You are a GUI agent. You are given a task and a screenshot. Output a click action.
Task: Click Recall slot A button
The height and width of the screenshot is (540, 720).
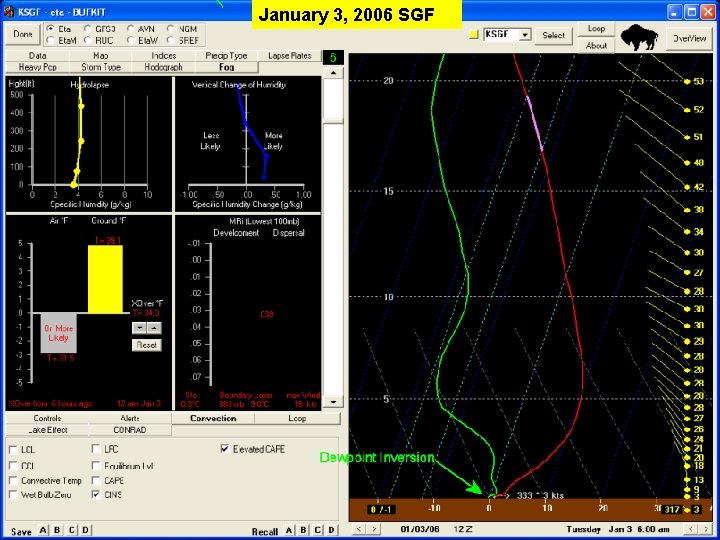coord(289,530)
